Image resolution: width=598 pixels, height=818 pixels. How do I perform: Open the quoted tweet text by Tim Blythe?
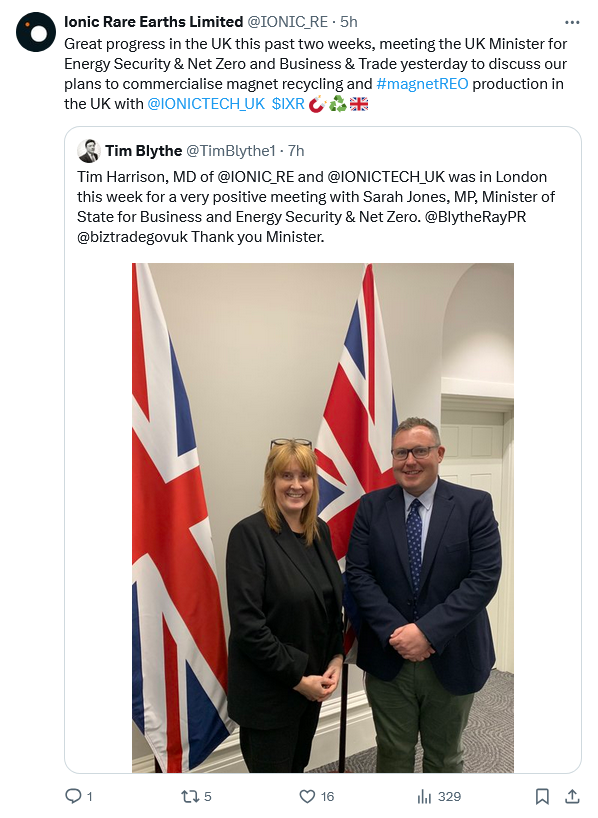316,207
